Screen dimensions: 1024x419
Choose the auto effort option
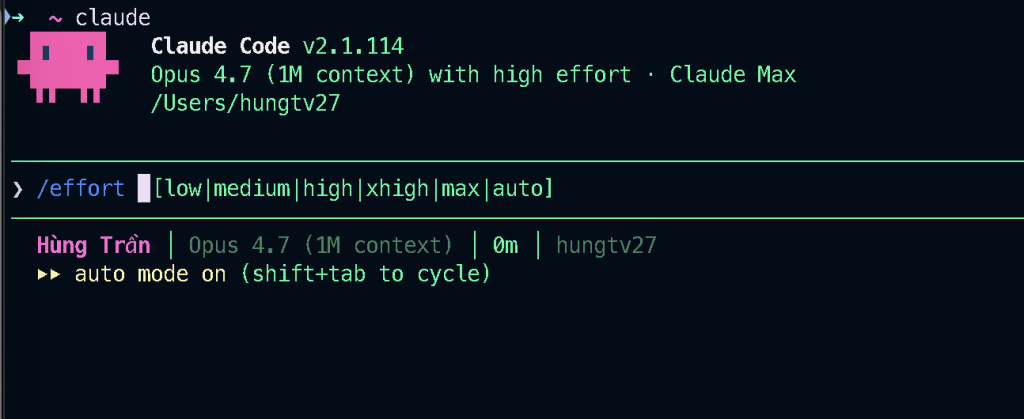click(517, 188)
